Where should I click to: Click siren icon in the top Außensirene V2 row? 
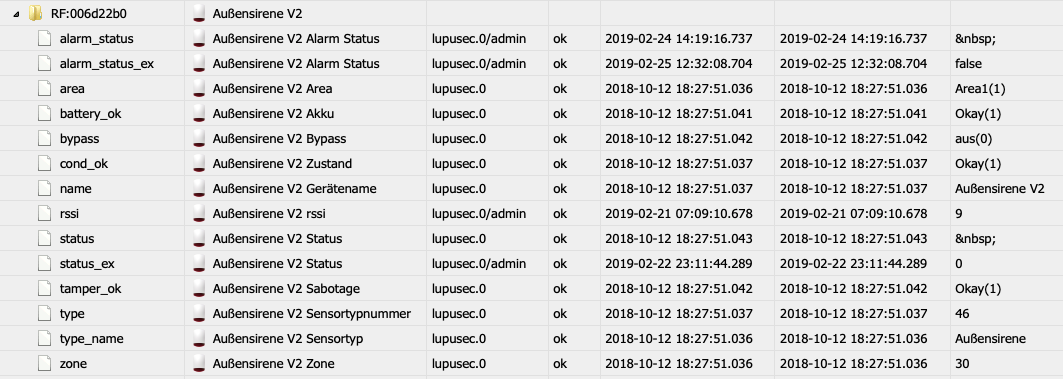click(x=199, y=14)
